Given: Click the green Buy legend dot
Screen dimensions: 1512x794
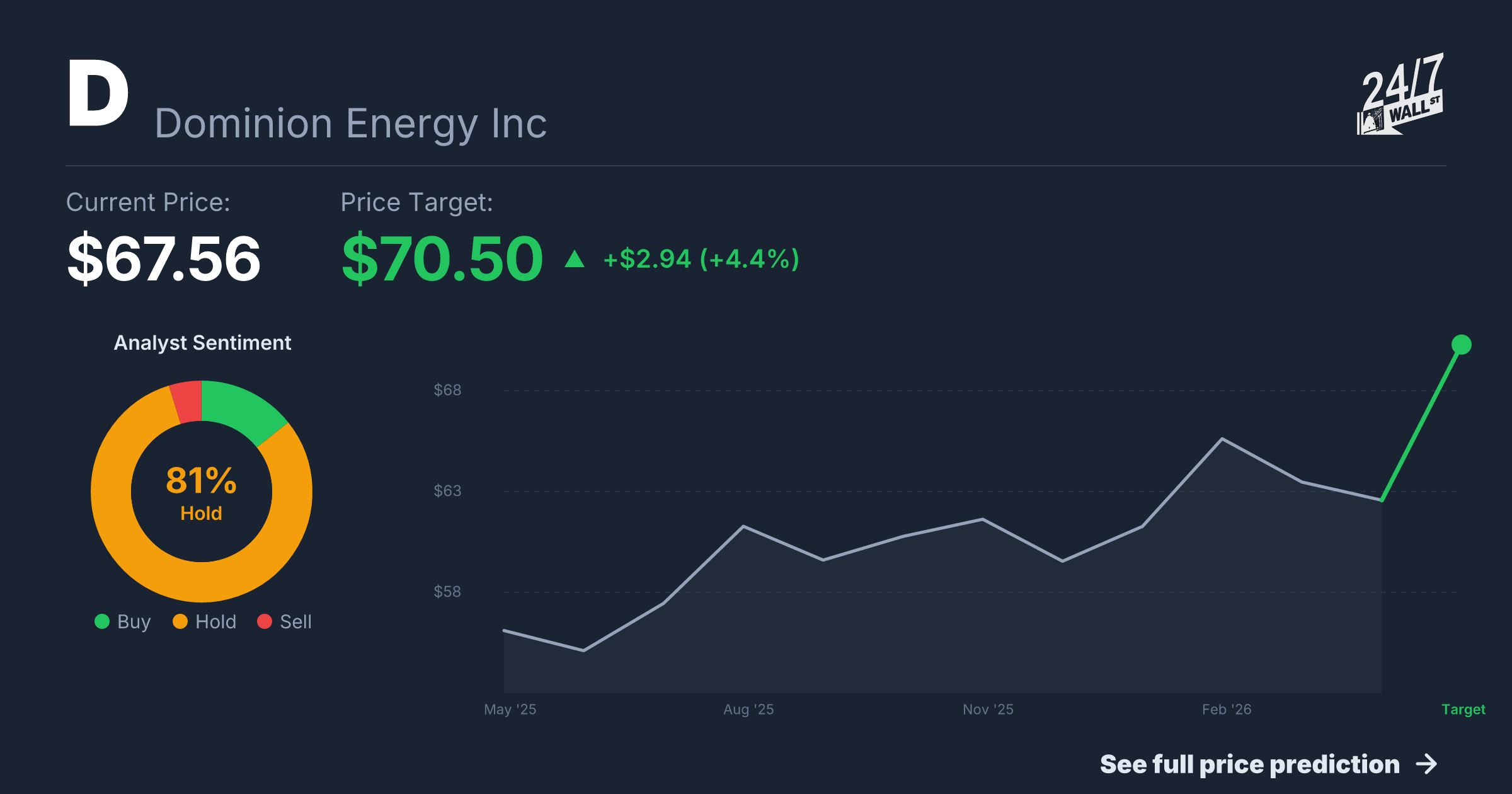Looking at the screenshot, I should click(x=102, y=621).
